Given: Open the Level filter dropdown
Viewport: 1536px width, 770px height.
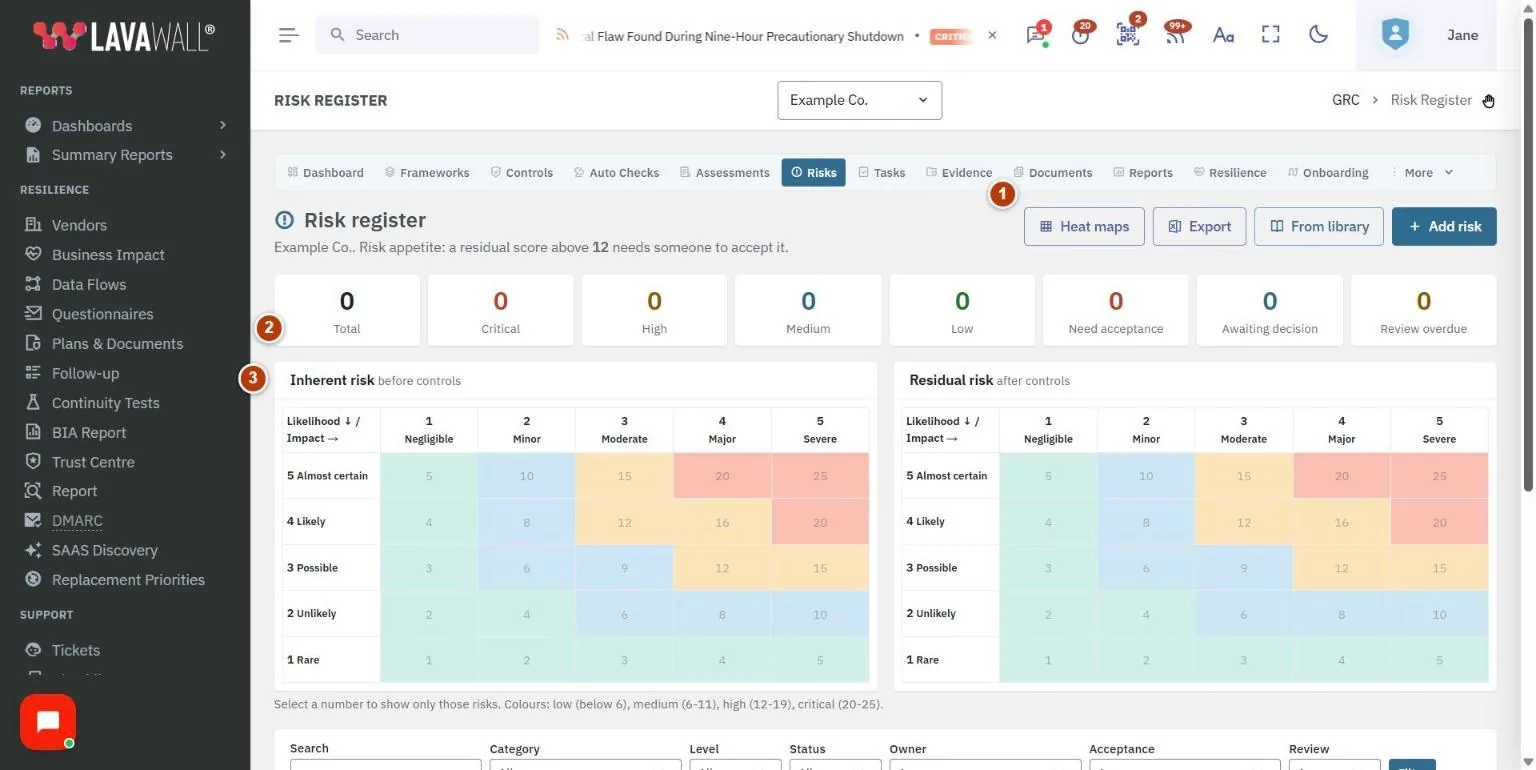Looking at the screenshot, I should coord(735,765).
